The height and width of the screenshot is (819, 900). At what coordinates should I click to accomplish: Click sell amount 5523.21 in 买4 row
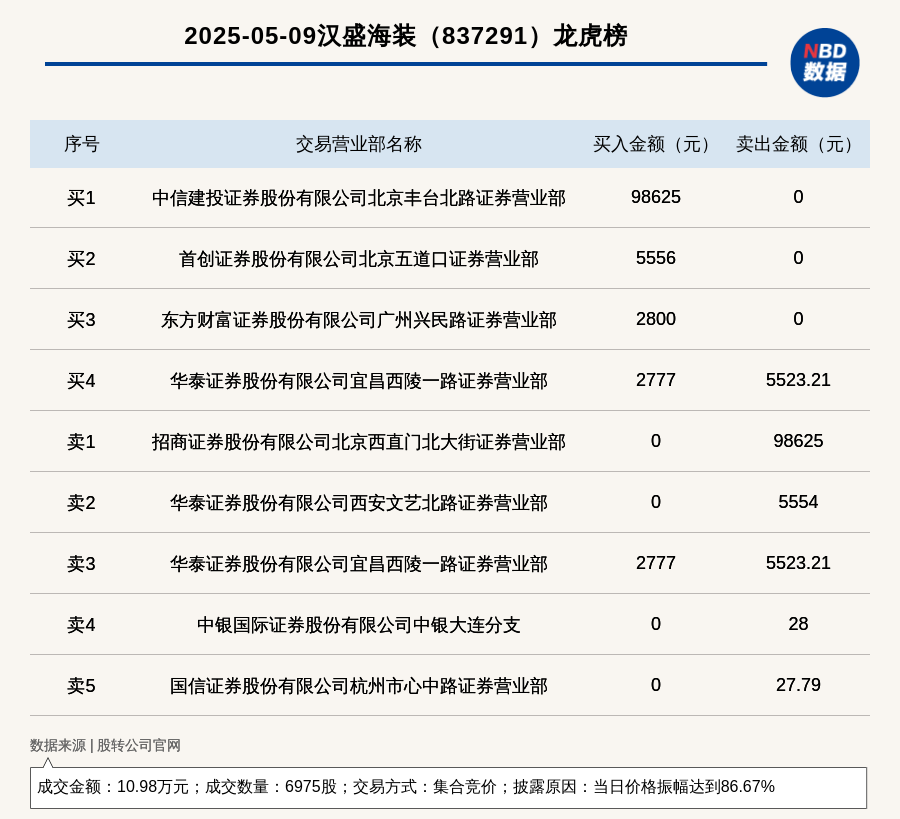[x=798, y=379]
